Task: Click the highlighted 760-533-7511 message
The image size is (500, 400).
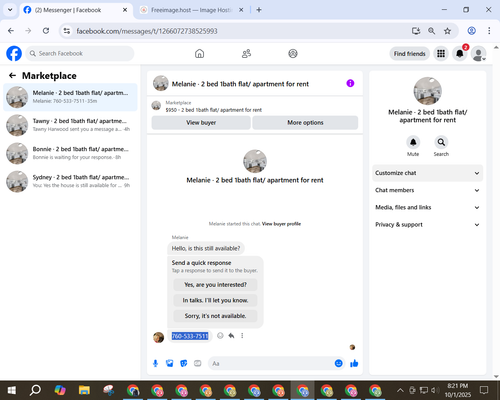Action: 190,336
